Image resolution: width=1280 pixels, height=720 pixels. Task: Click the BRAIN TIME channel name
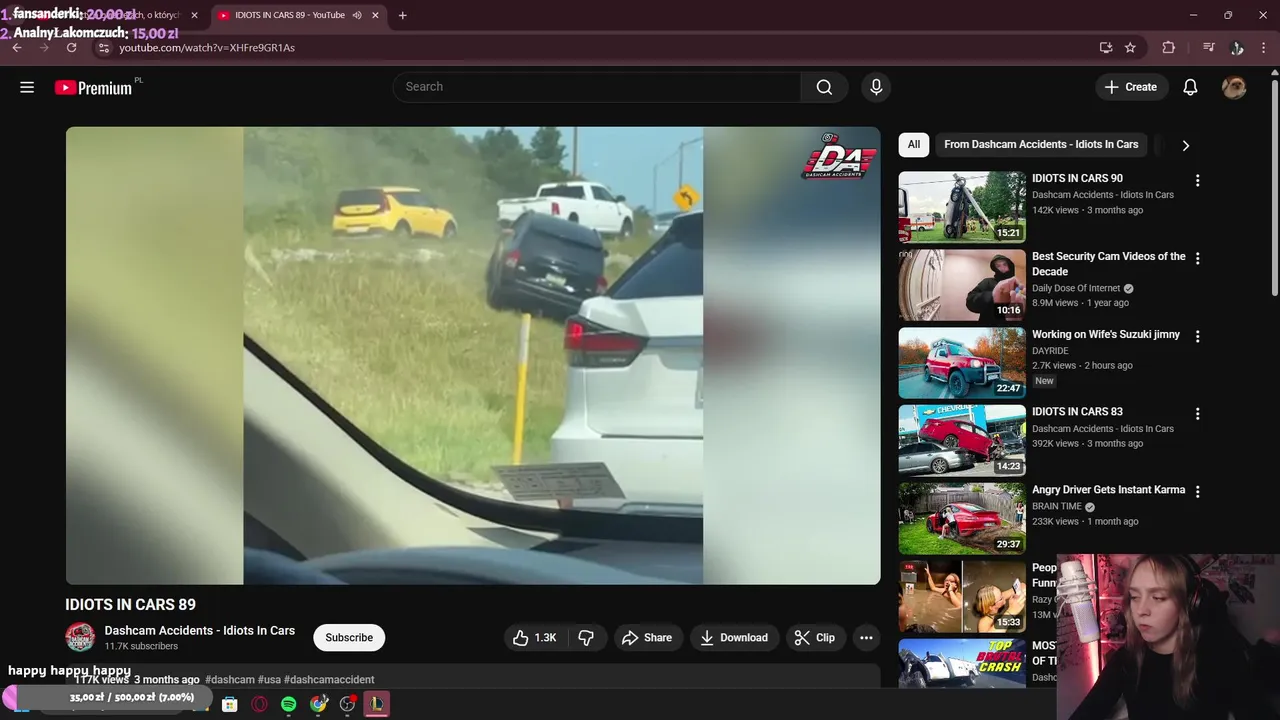pos(1057,506)
